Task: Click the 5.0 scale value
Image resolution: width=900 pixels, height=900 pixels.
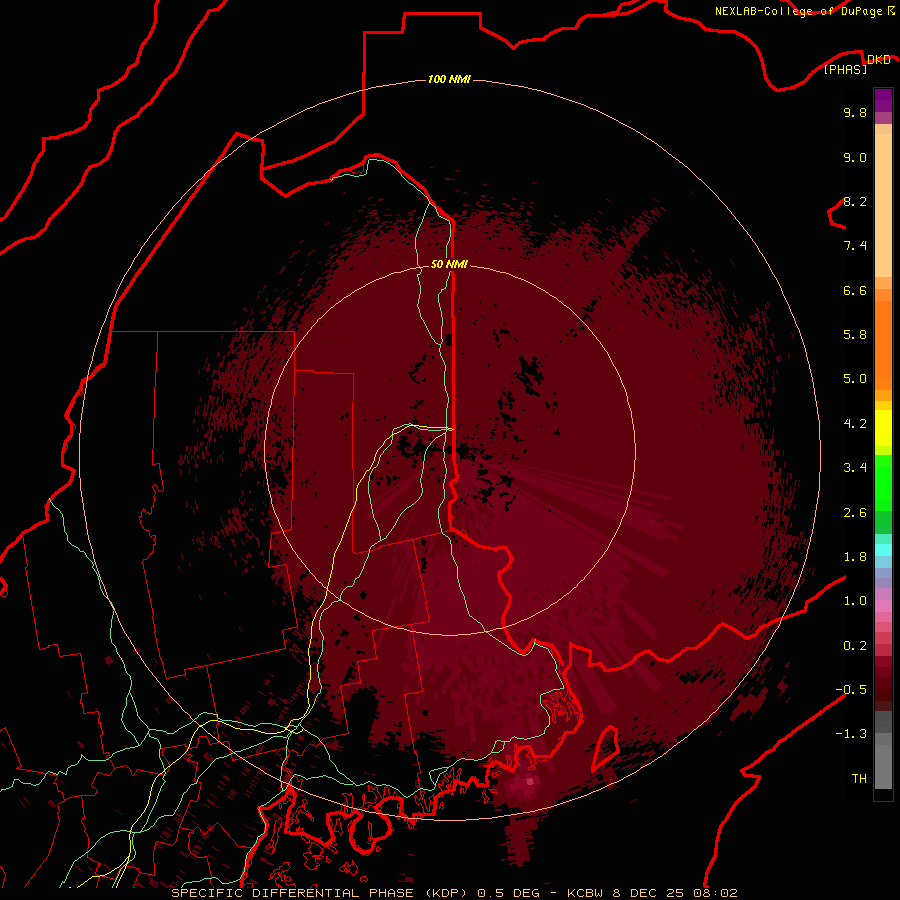Action: click(x=855, y=379)
